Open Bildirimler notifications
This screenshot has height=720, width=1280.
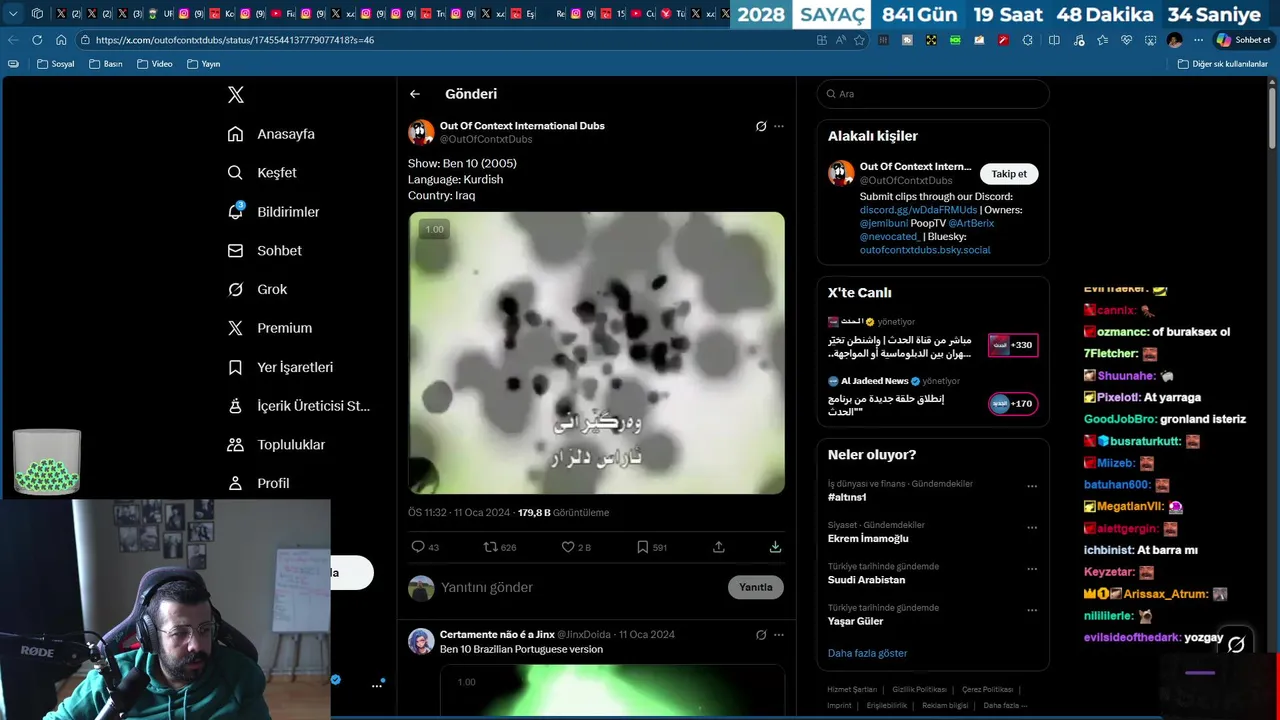click(x=273, y=212)
